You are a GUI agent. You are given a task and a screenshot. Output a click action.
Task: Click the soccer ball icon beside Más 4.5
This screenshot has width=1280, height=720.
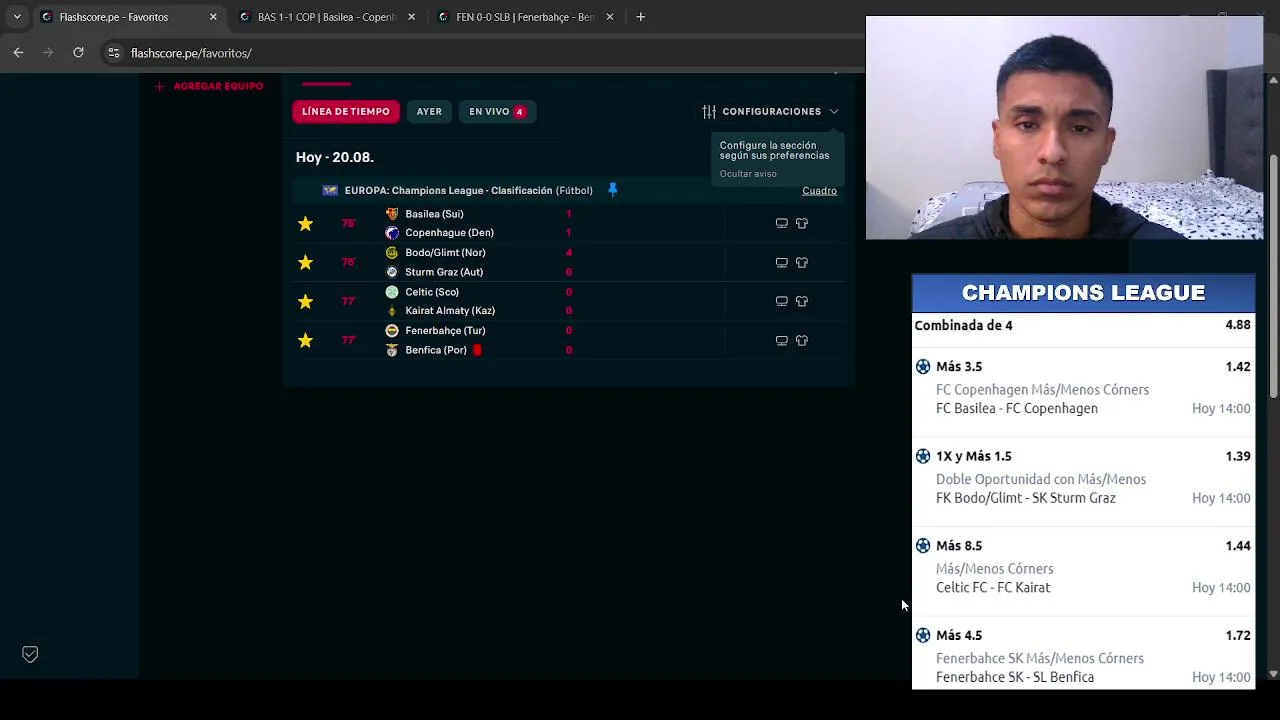923,635
